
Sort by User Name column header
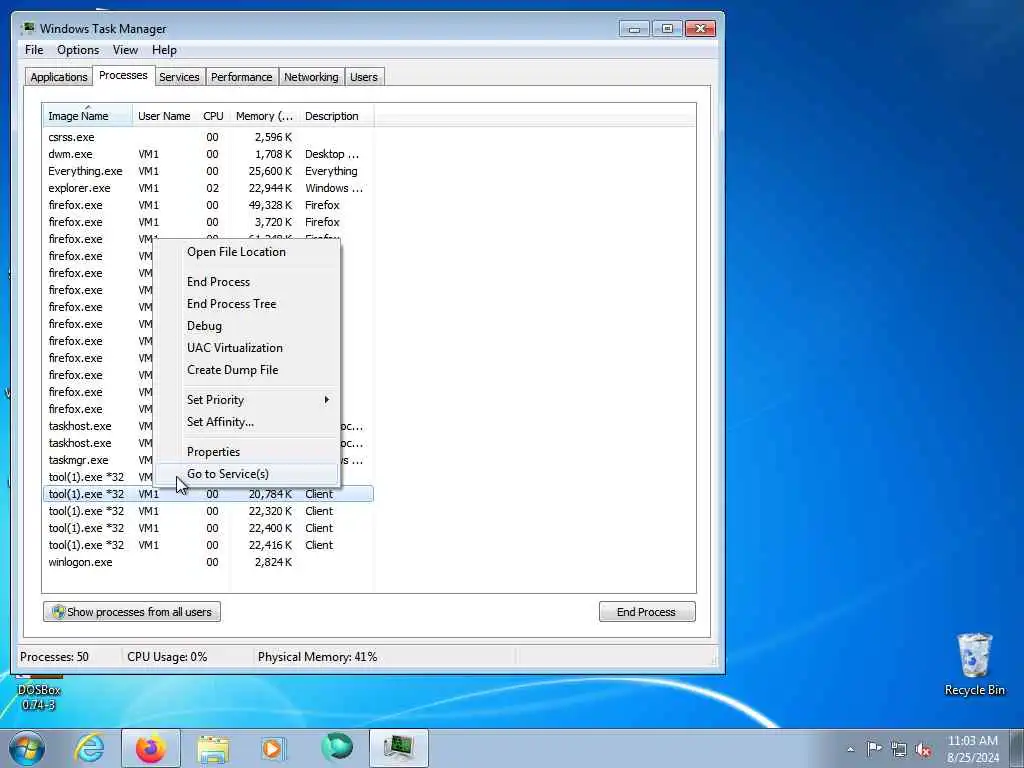(164, 116)
